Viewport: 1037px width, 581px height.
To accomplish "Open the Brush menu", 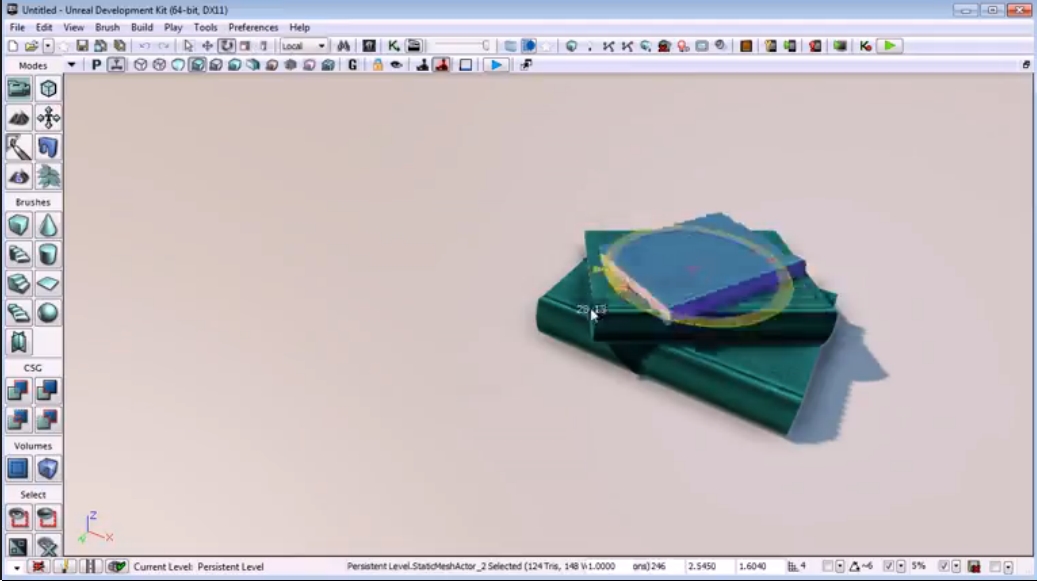I will 107,28.
